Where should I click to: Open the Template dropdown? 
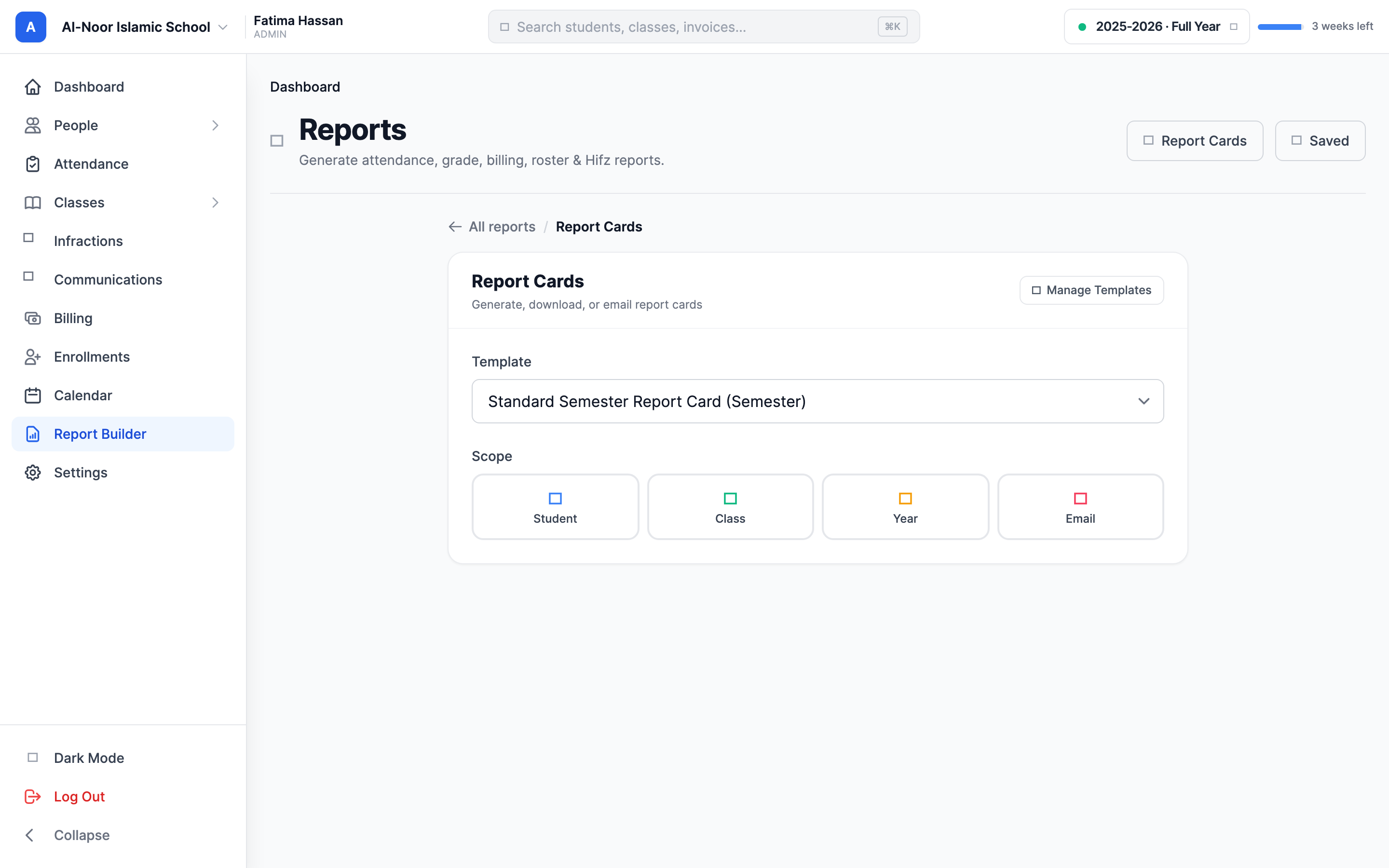click(x=817, y=401)
